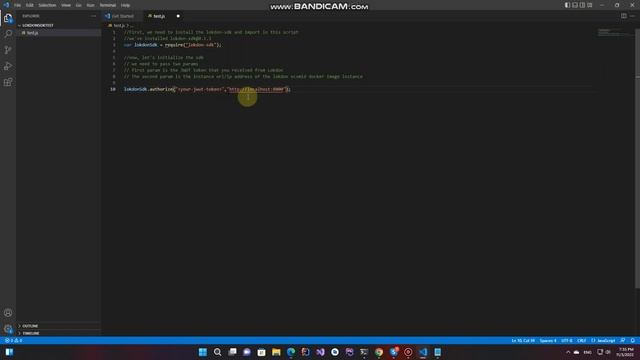Open Visual Studio (purple) from taskbar
Viewport: 640px width, 360px height.
[320, 352]
